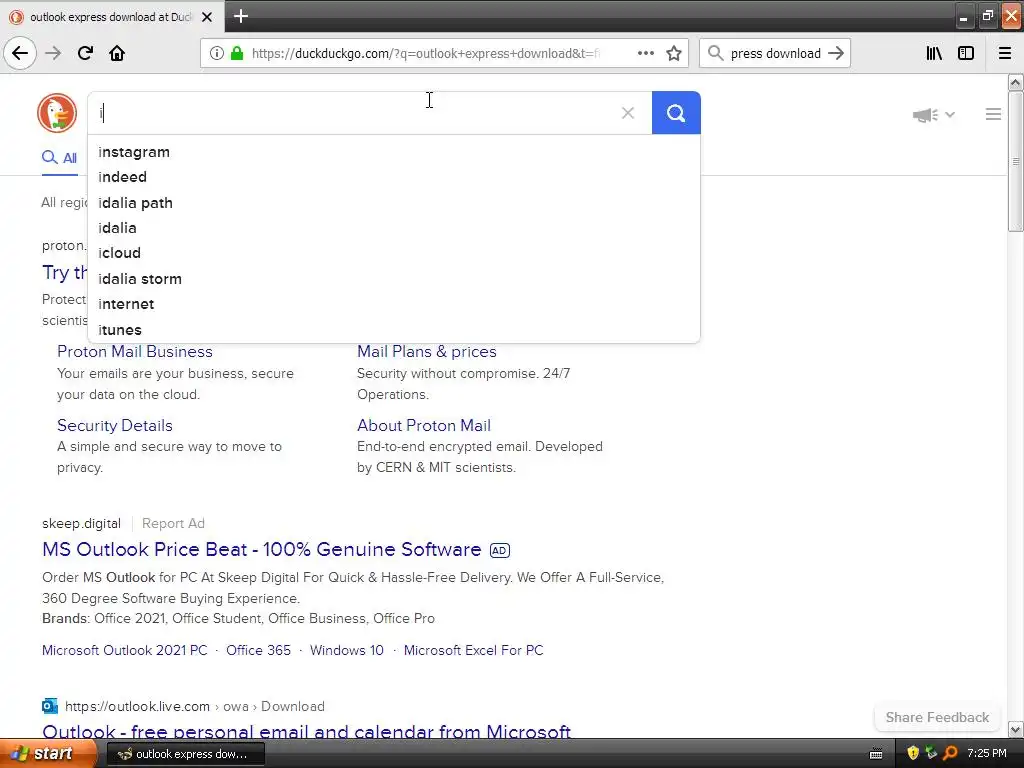The image size is (1024, 768).
Task: Click the vertical scrollbar thumb
Action: coord(1015,161)
